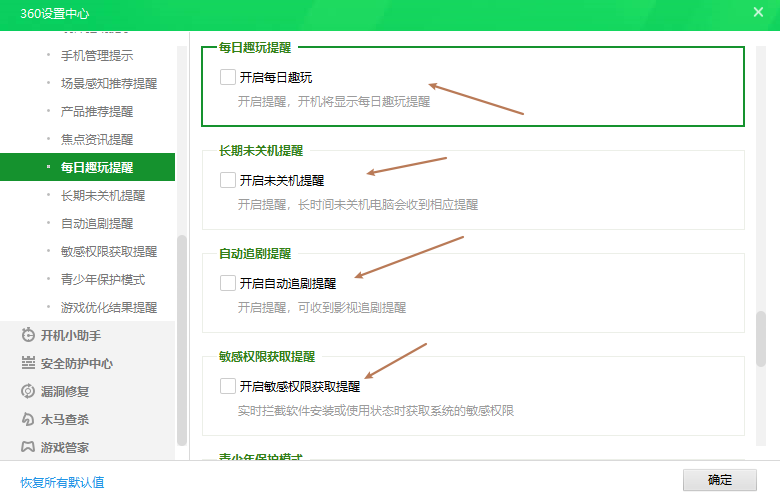Enable the 开启每日趣玩 checkbox
The height and width of the screenshot is (500, 780).
(x=228, y=77)
